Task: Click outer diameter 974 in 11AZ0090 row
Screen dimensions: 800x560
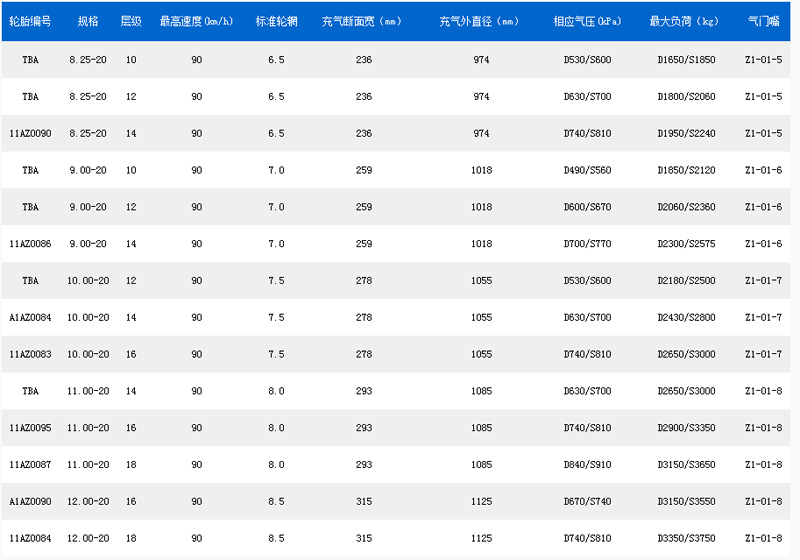Action: pyautogui.click(x=481, y=134)
